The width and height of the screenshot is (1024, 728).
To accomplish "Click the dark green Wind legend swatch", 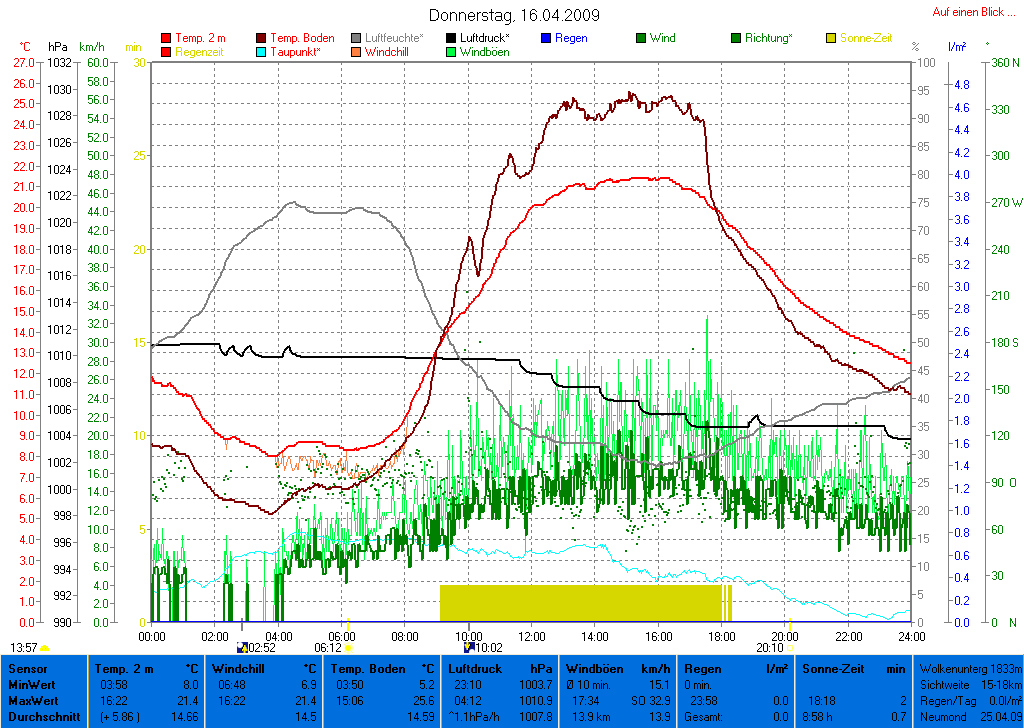I will (x=641, y=38).
